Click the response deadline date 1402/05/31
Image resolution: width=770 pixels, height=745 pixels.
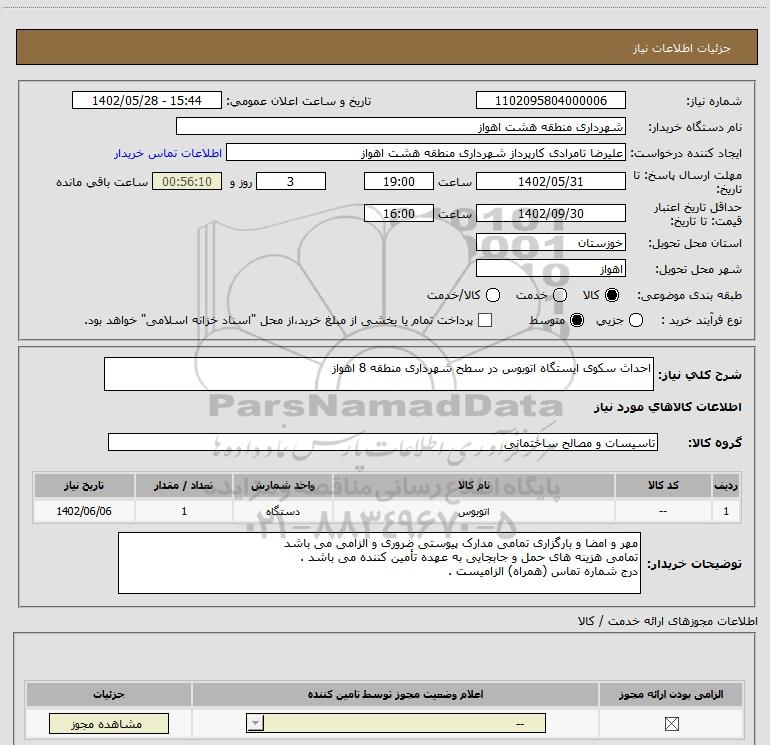550,181
